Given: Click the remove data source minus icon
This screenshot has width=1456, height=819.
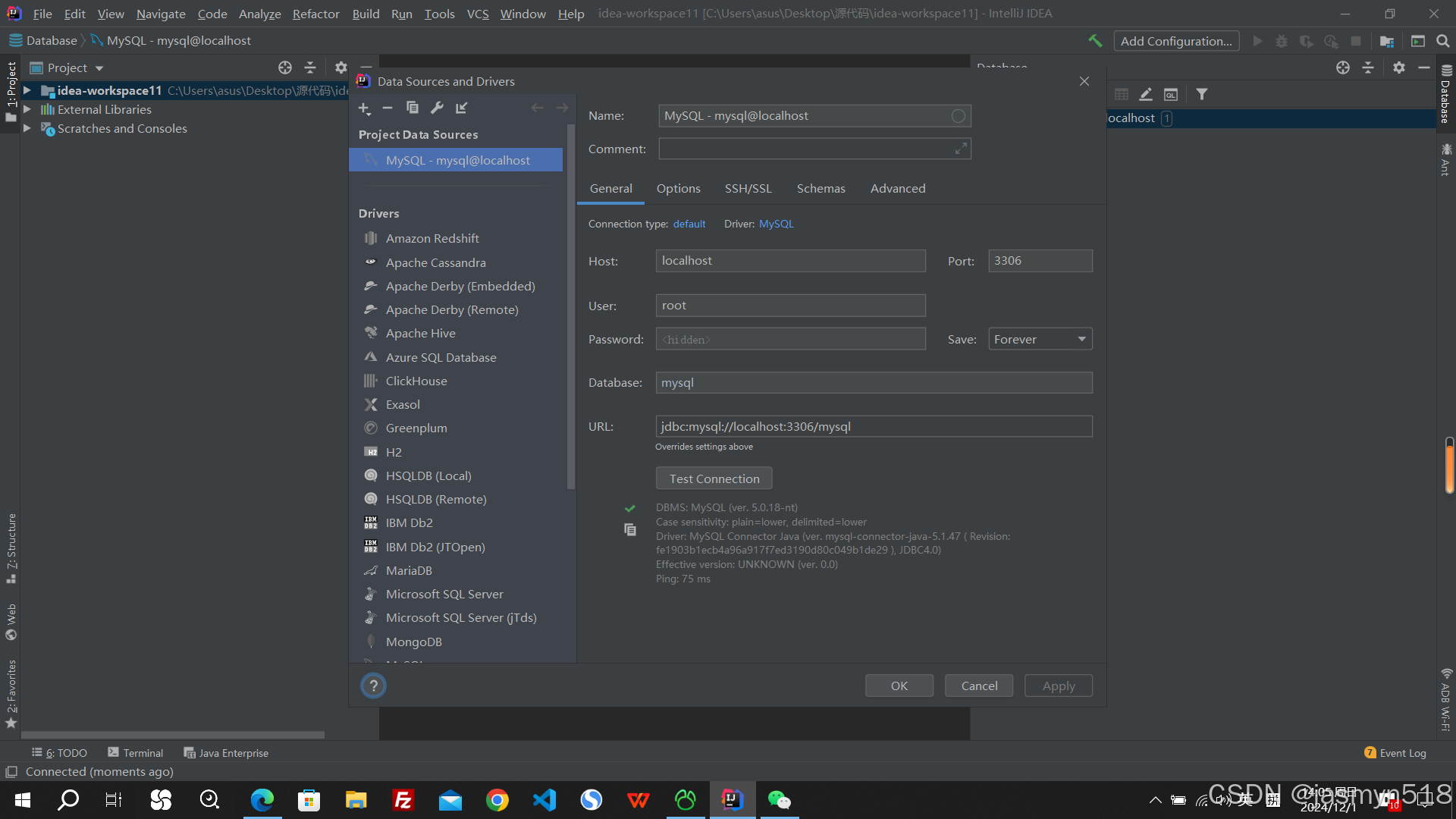Looking at the screenshot, I should point(388,108).
